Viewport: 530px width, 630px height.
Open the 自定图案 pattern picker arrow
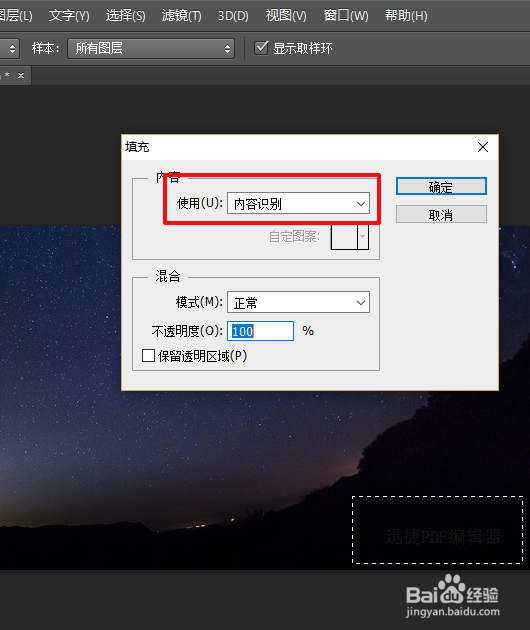pos(363,237)
